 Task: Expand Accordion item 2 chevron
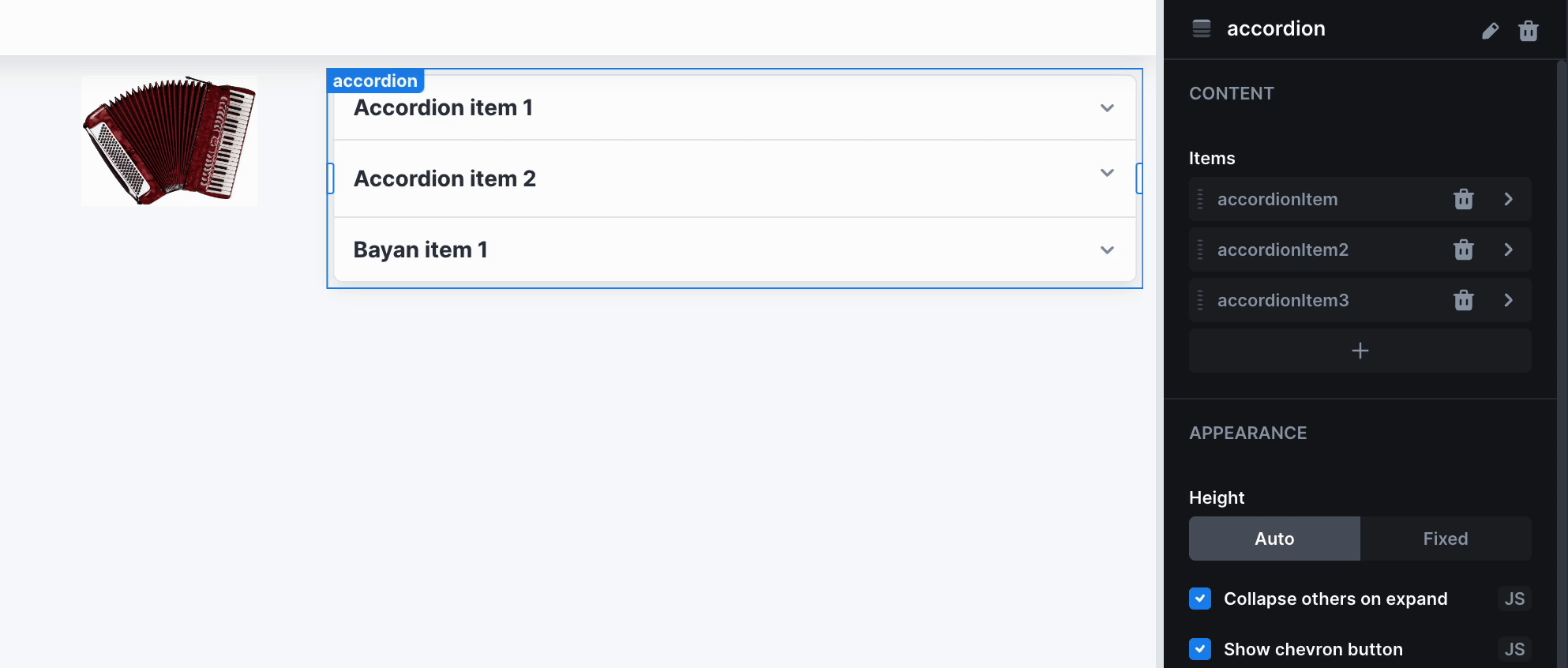coord(1107,173)
